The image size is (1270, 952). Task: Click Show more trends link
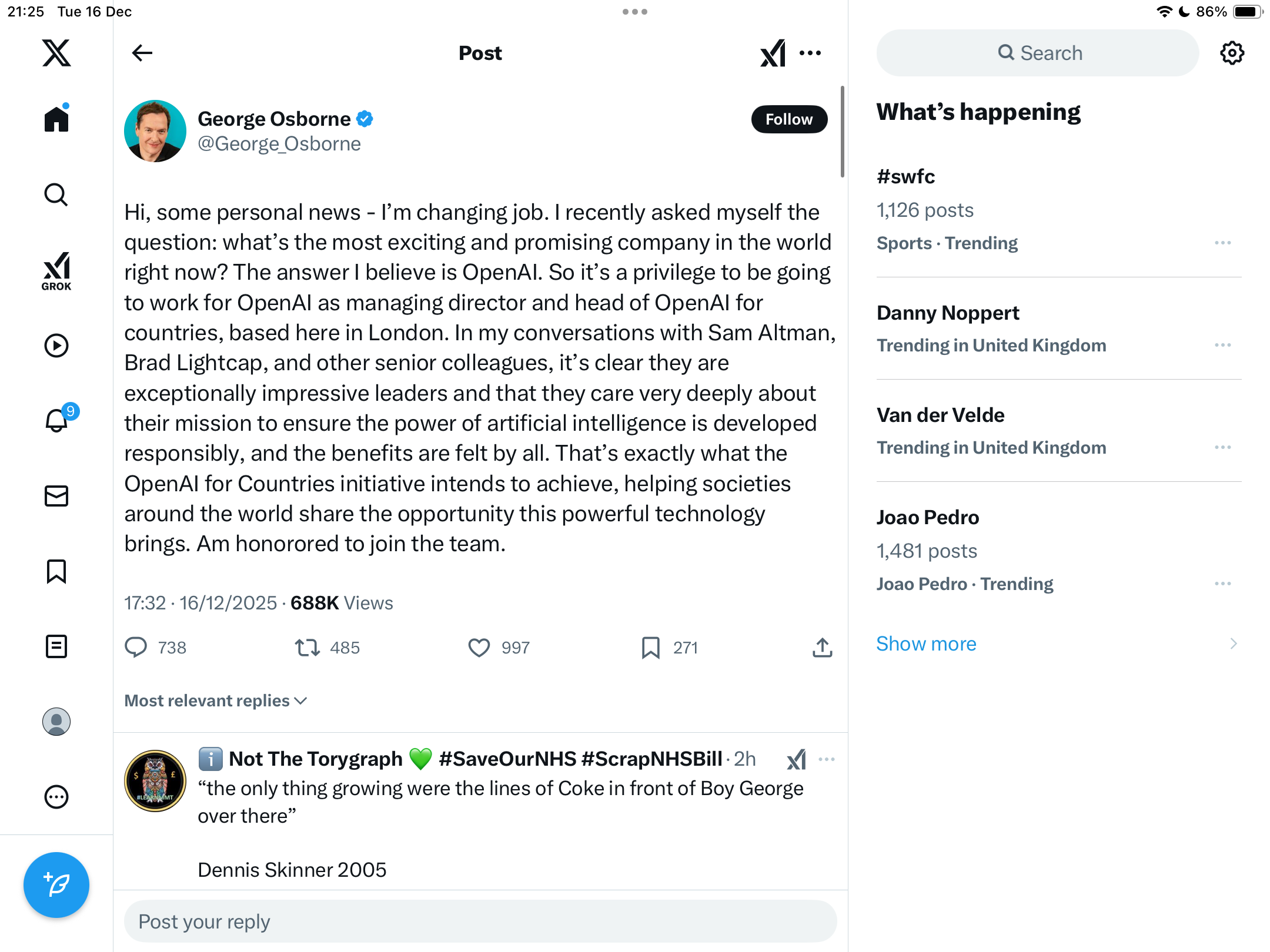point(926,643)
